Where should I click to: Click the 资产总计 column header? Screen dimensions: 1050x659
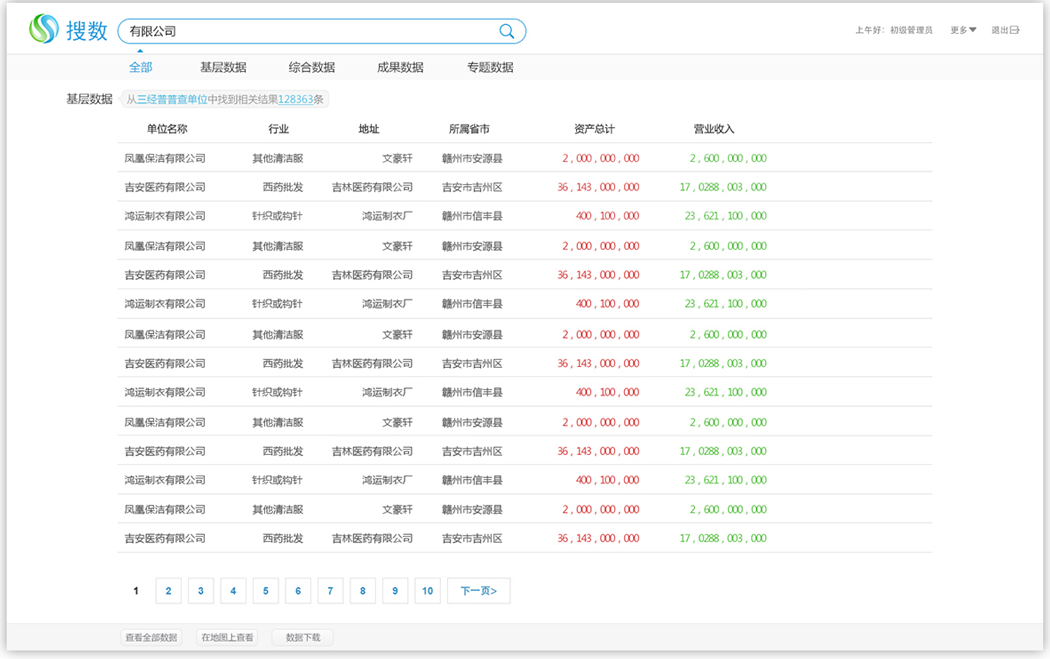click(594, 129)
